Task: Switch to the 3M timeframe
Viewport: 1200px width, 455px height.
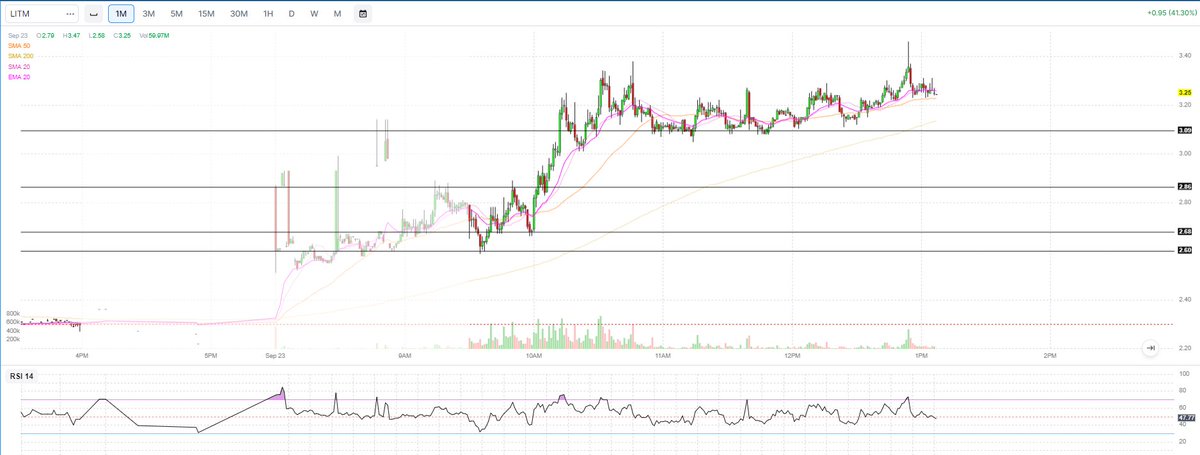Action: [x=148, y=14]
